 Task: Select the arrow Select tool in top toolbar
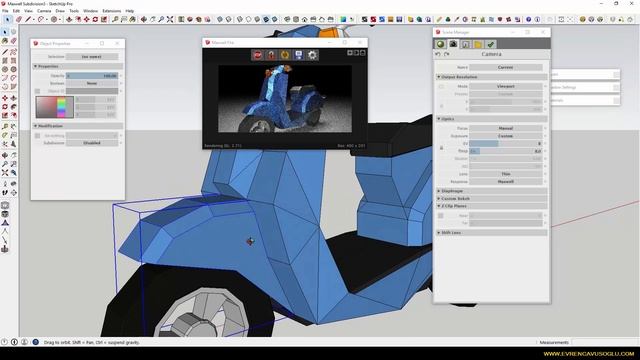(x=7, y=19)
